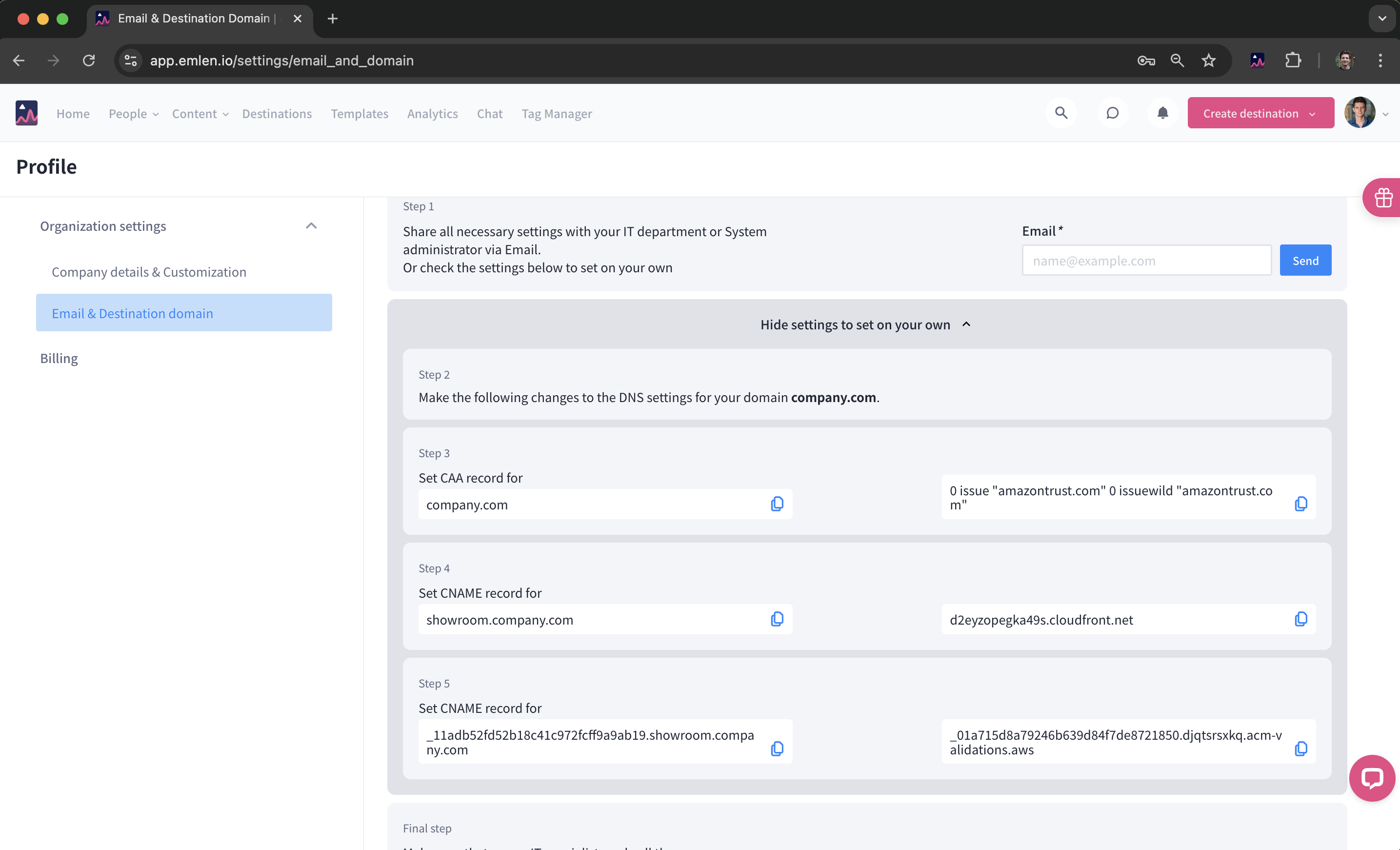Copy the showroom.company.com CNAME record name
1400x850 pixels.
pos(777,619)
